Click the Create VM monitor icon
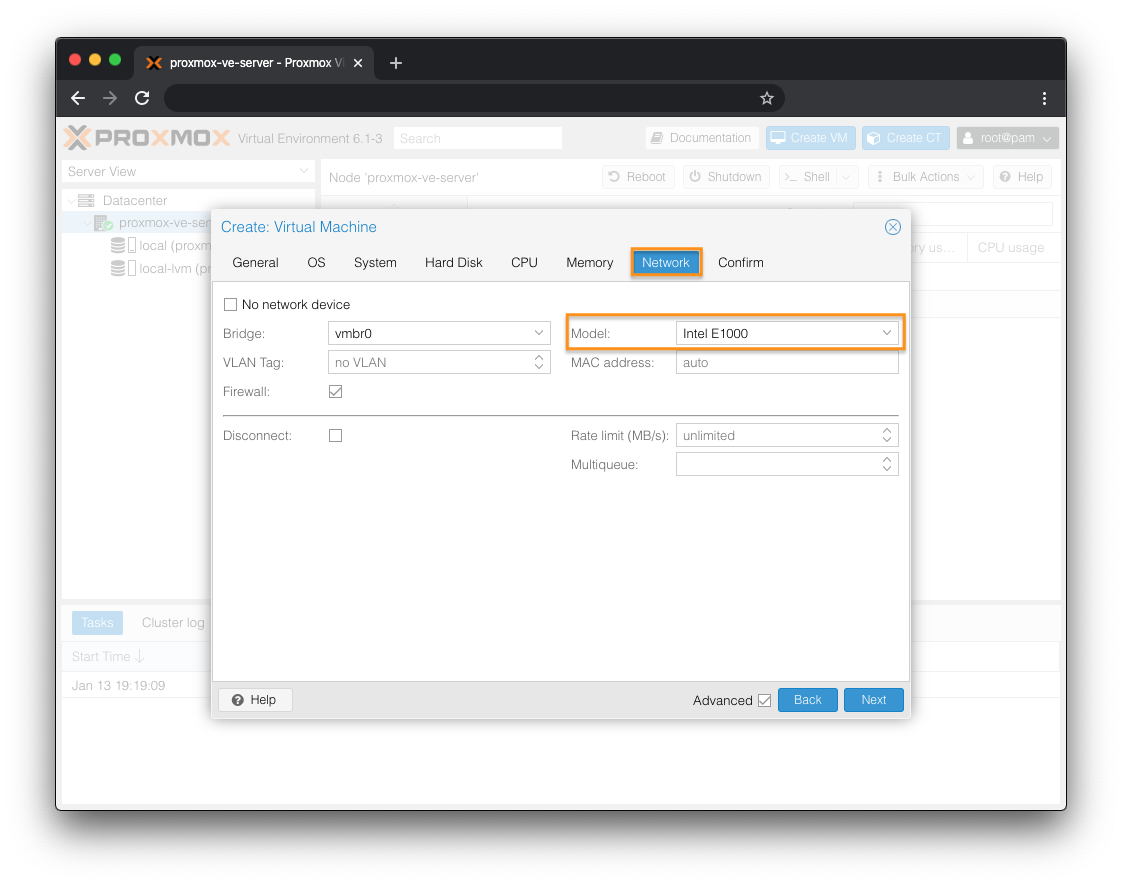 (778, 137)
